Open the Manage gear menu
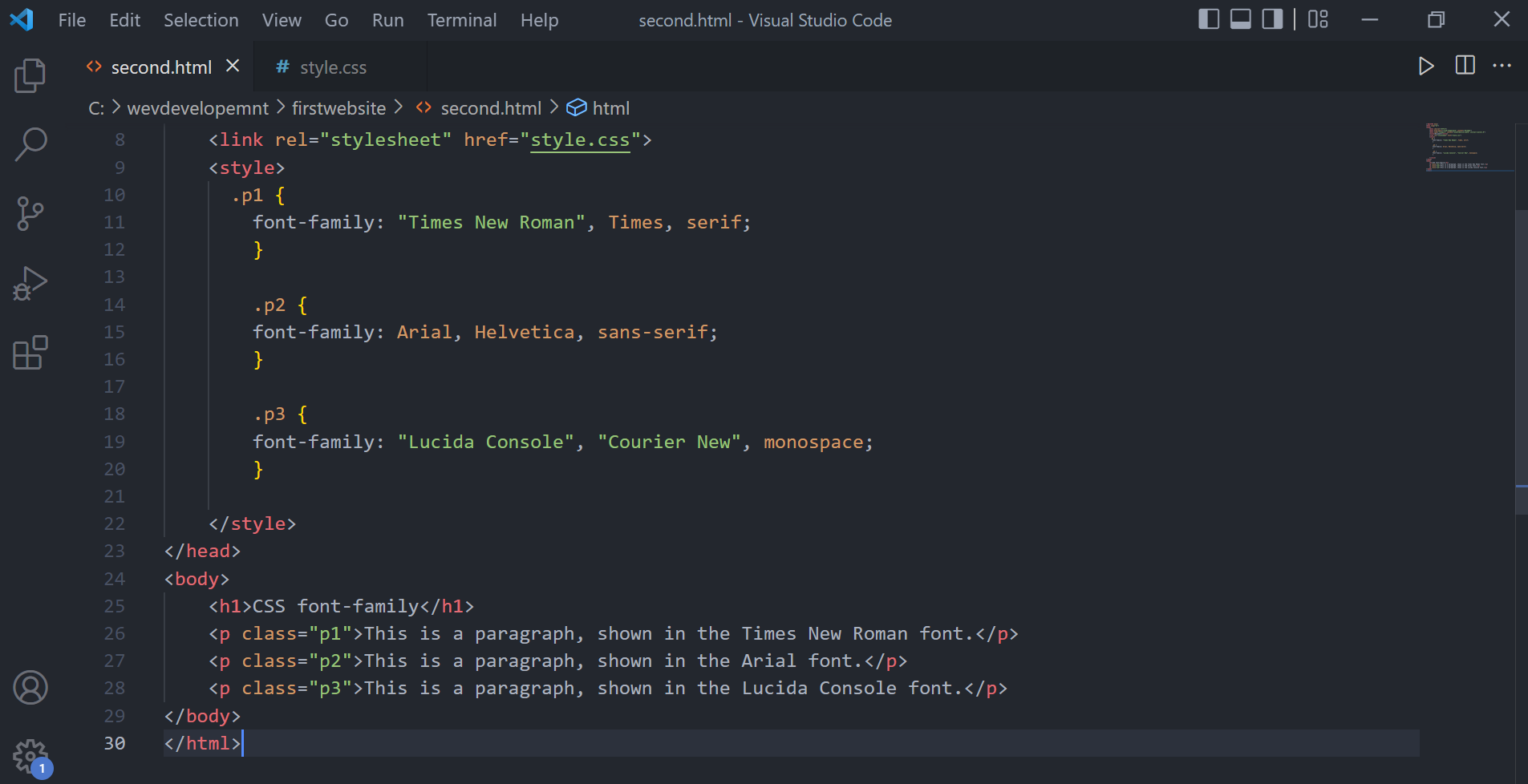The height and width of the screenshot is (784, 1528). pyautogui.click(x=30, y=756)
